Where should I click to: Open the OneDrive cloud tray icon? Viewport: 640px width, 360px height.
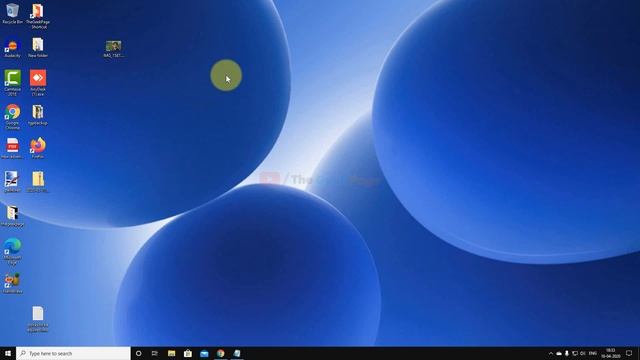pyautogui.click(x=559, y=353)
